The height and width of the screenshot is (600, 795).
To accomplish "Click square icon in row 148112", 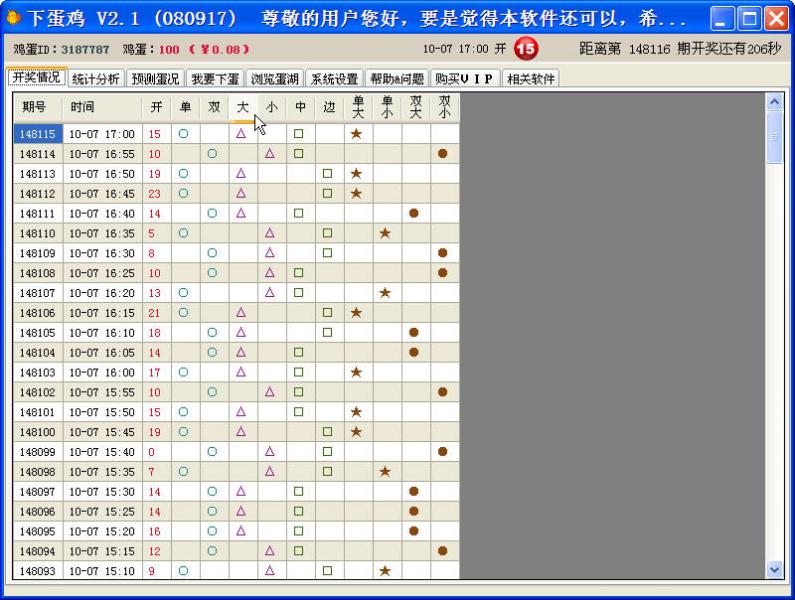I will click(x=328, y=193).
